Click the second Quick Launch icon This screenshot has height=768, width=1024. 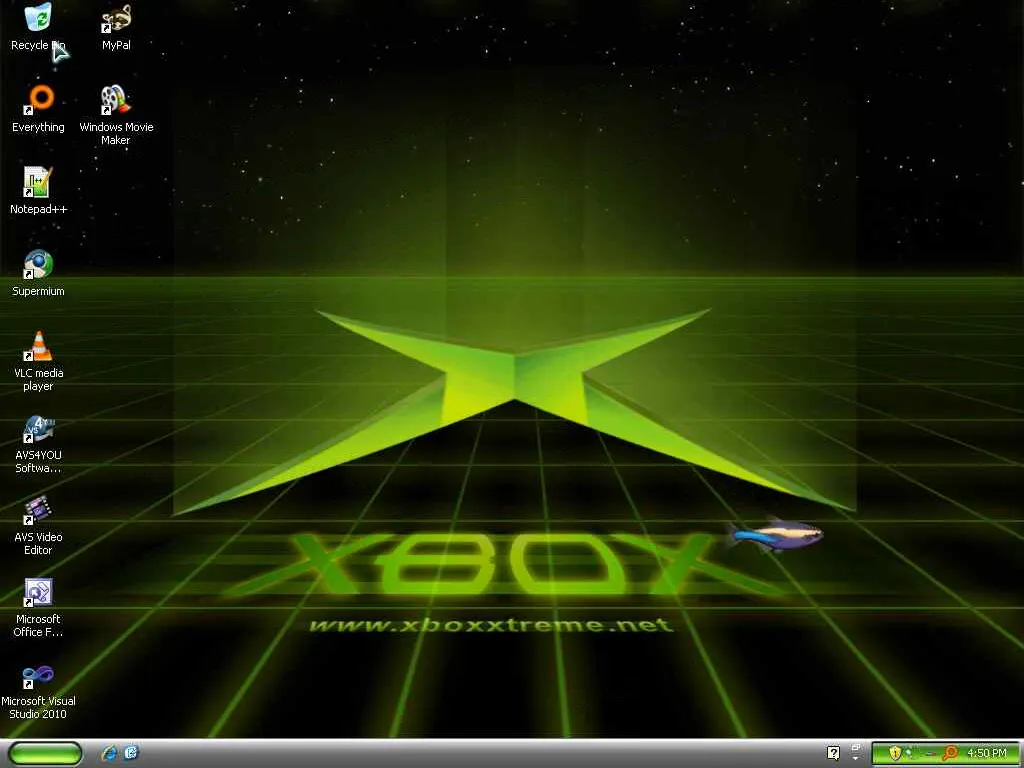coord(131,753)
